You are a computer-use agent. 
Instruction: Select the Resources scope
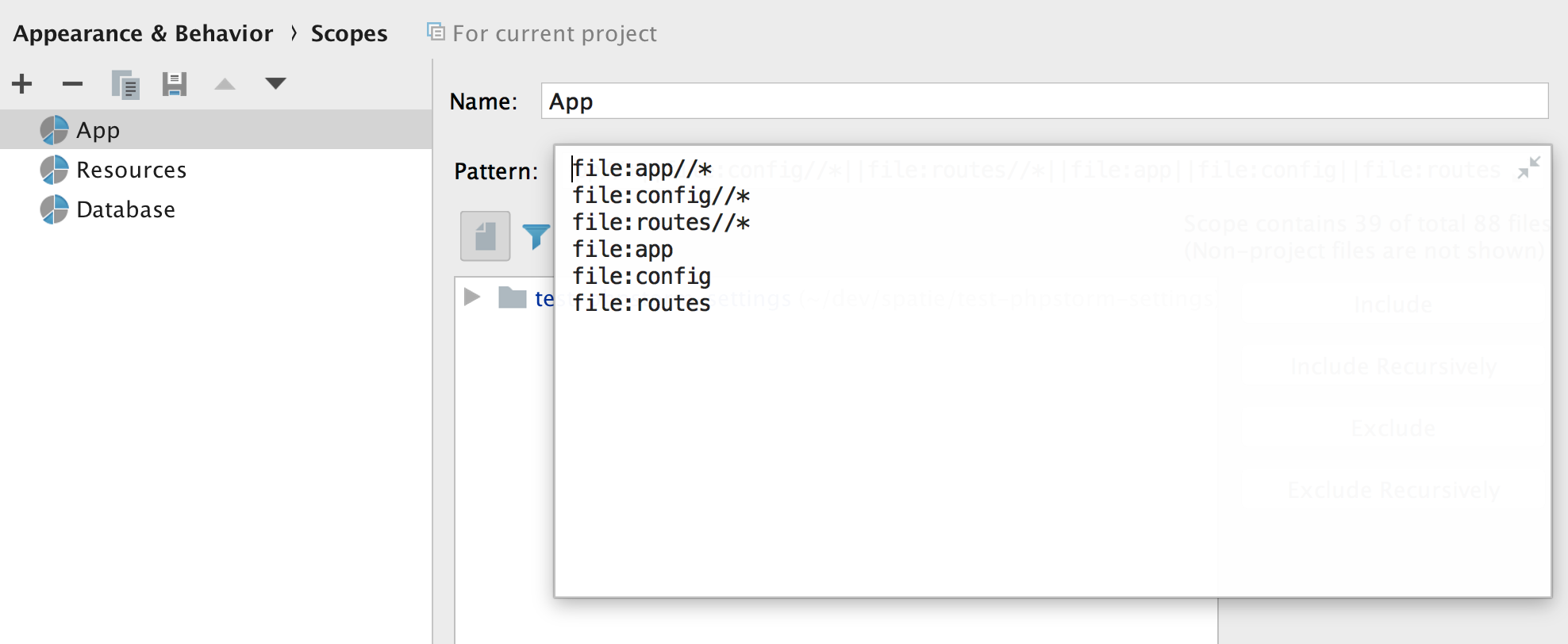pyautogui.click(x=131, y=170)
